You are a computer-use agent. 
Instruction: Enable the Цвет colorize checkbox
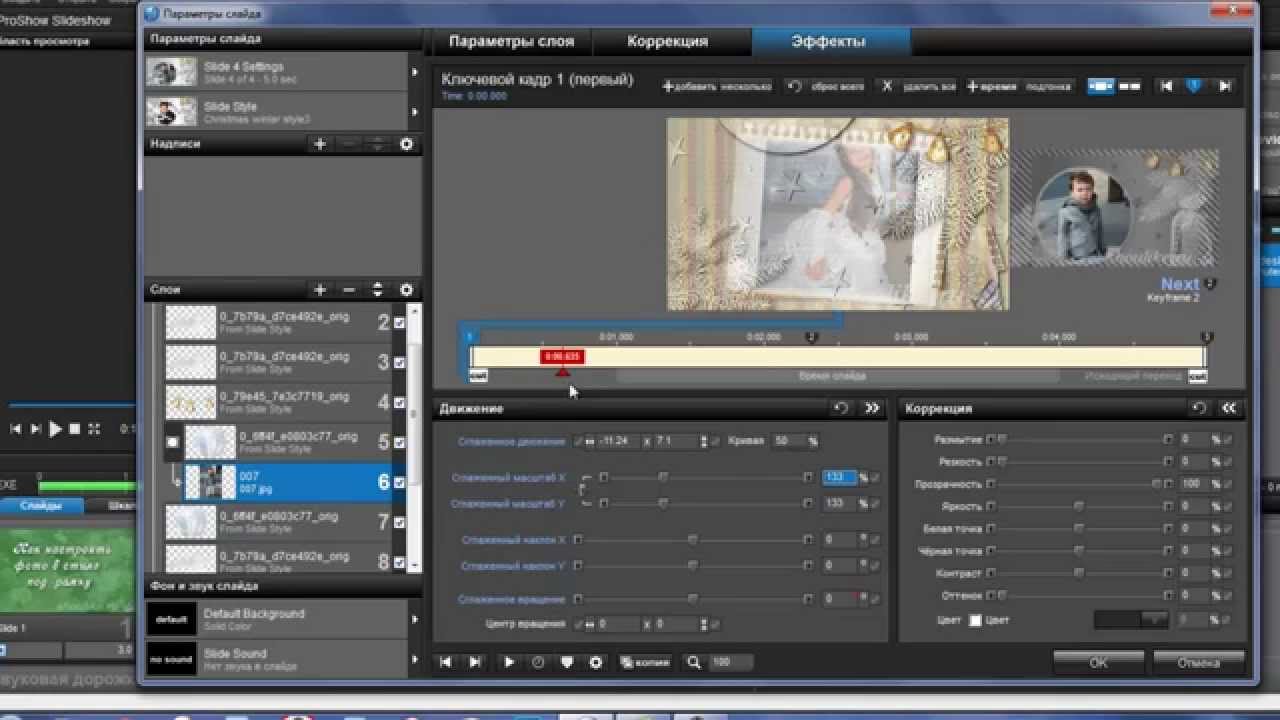[975, 620]
